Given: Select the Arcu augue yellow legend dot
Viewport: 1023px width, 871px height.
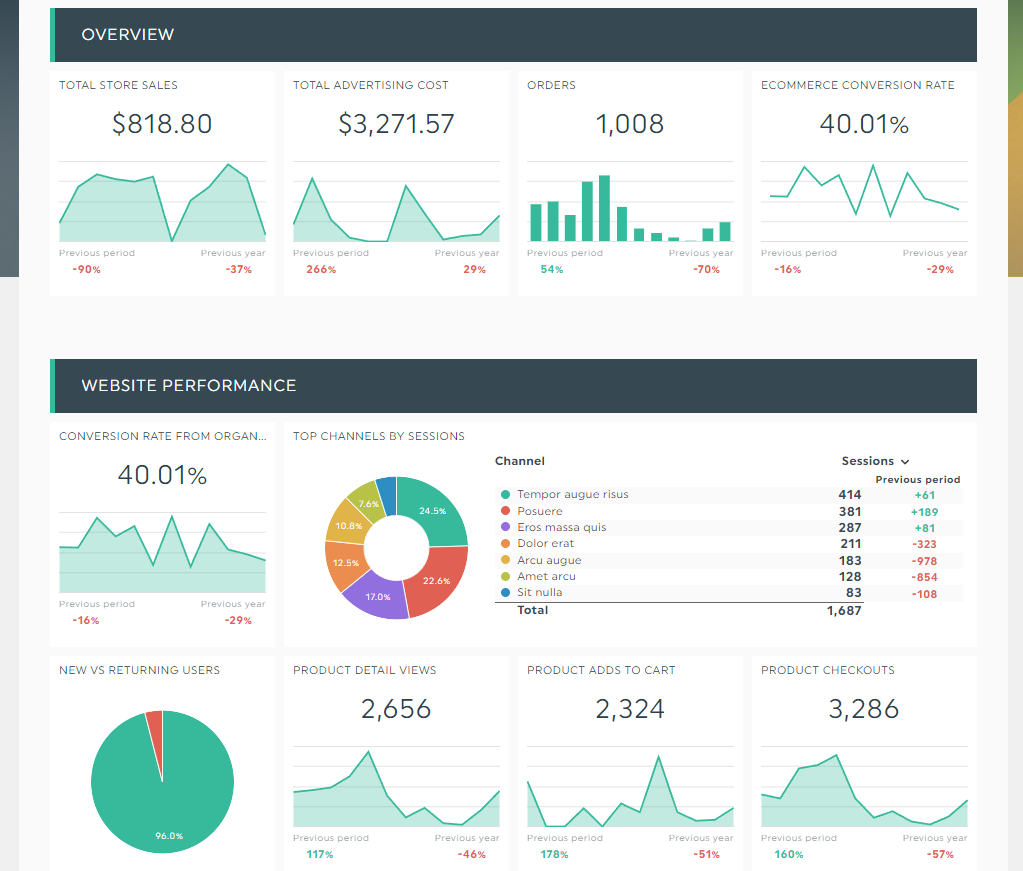Looking at the screenshot, I should [505, 560].
